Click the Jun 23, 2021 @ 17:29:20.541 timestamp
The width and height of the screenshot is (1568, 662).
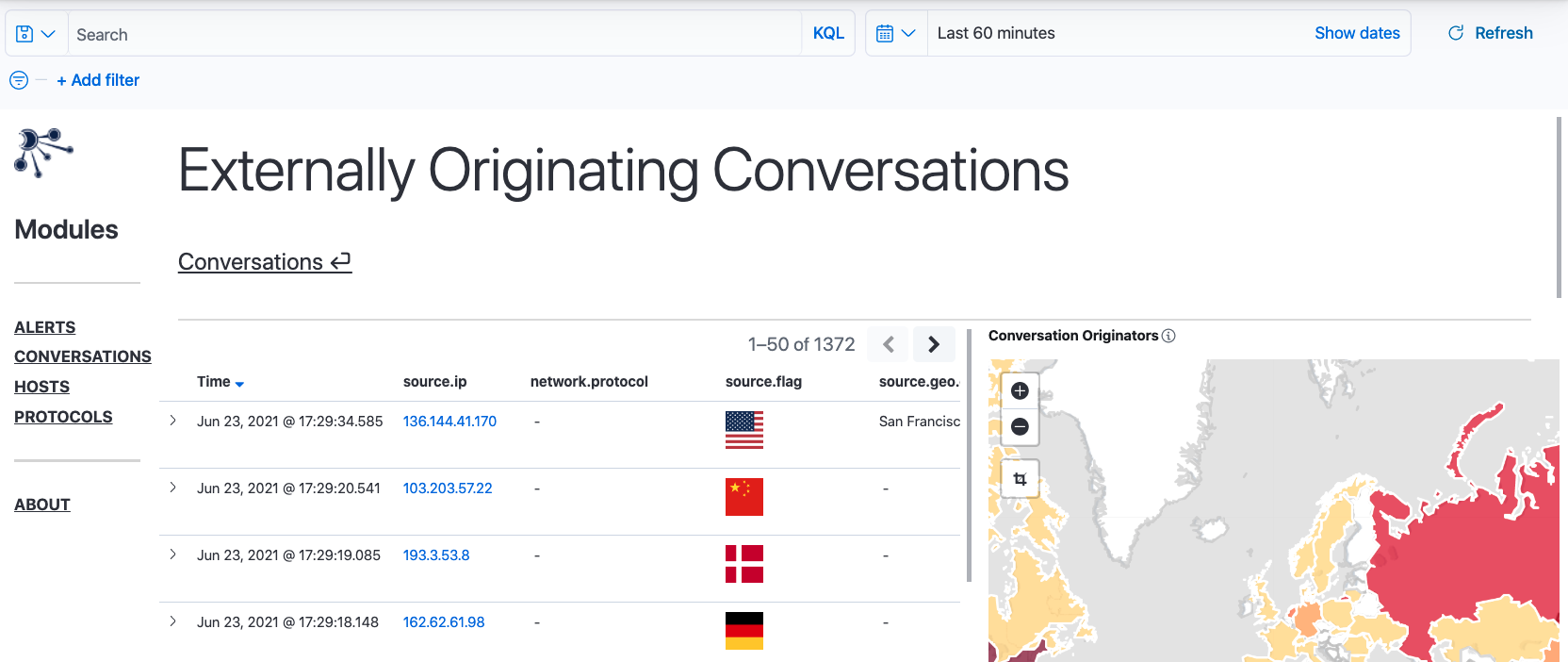pos(288,488)
